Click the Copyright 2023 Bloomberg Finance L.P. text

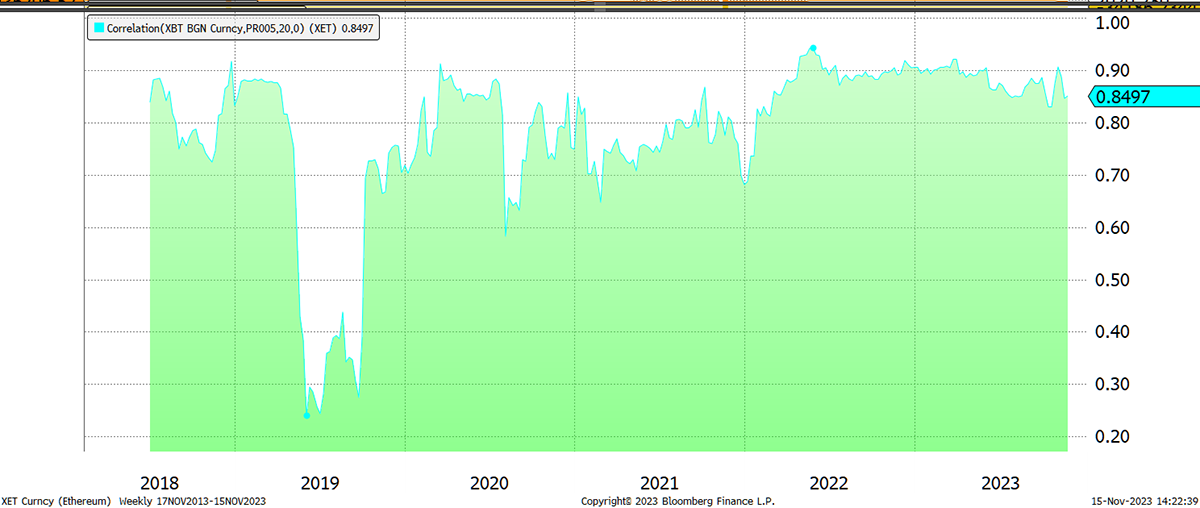(x=678, y=500)
